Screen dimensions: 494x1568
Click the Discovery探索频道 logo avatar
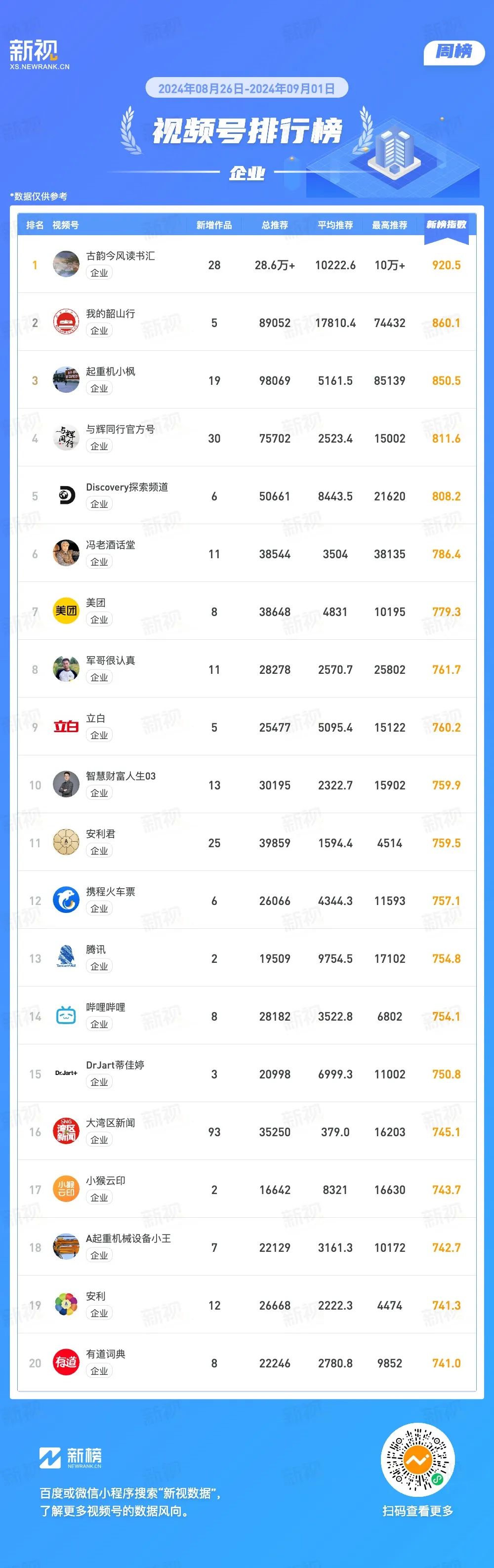(x=66, y=495)
